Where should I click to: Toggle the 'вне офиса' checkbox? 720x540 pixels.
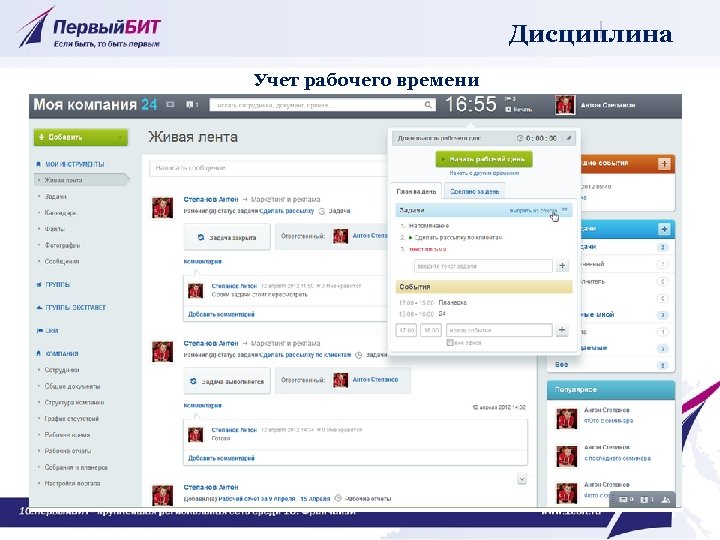[450, 343]
